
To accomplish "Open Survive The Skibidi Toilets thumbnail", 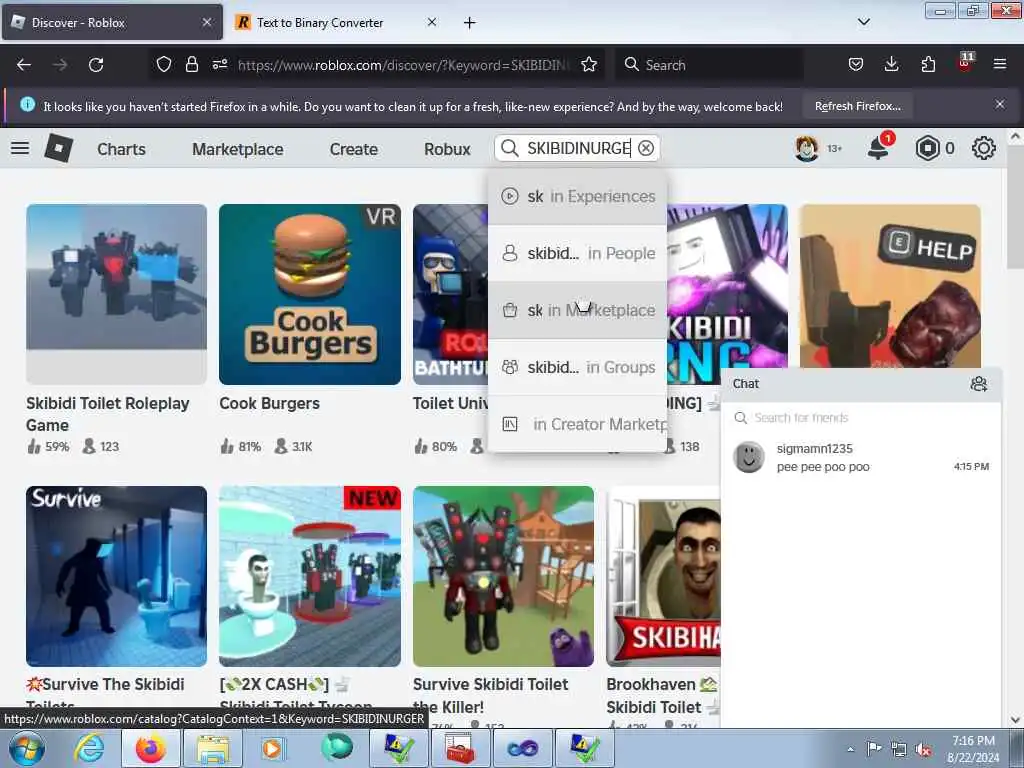I will coord(116,576).
